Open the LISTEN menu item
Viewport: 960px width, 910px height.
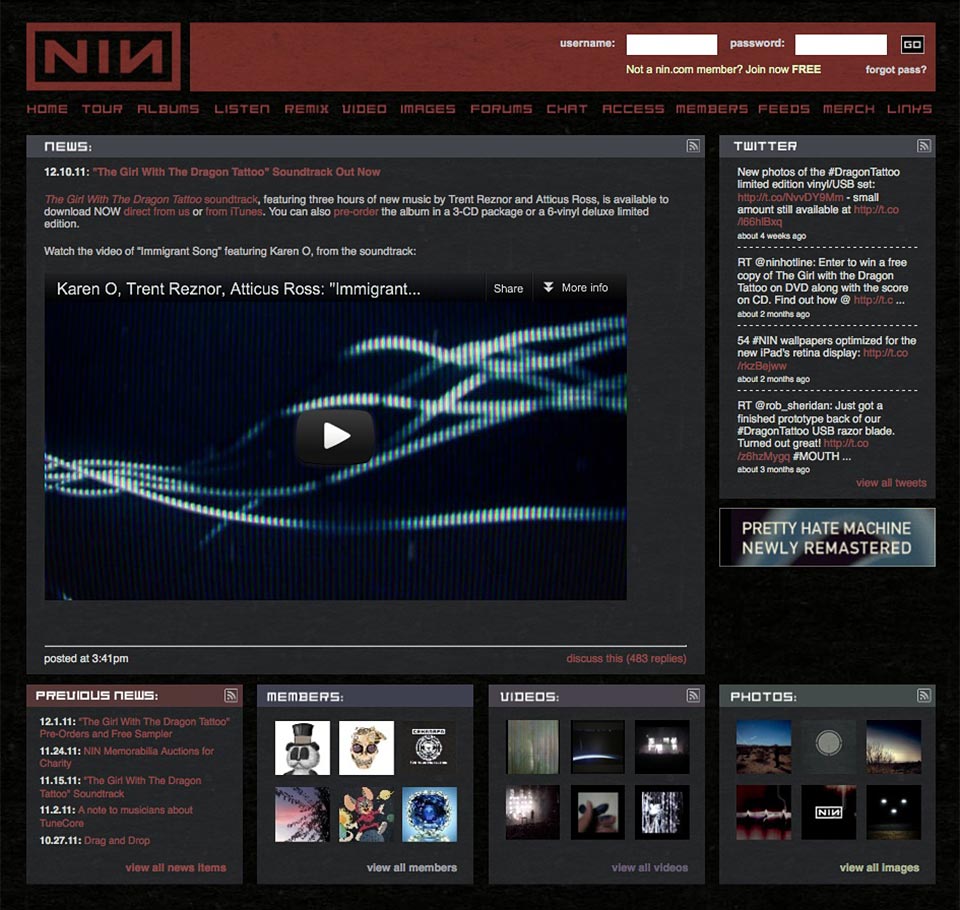242,109
